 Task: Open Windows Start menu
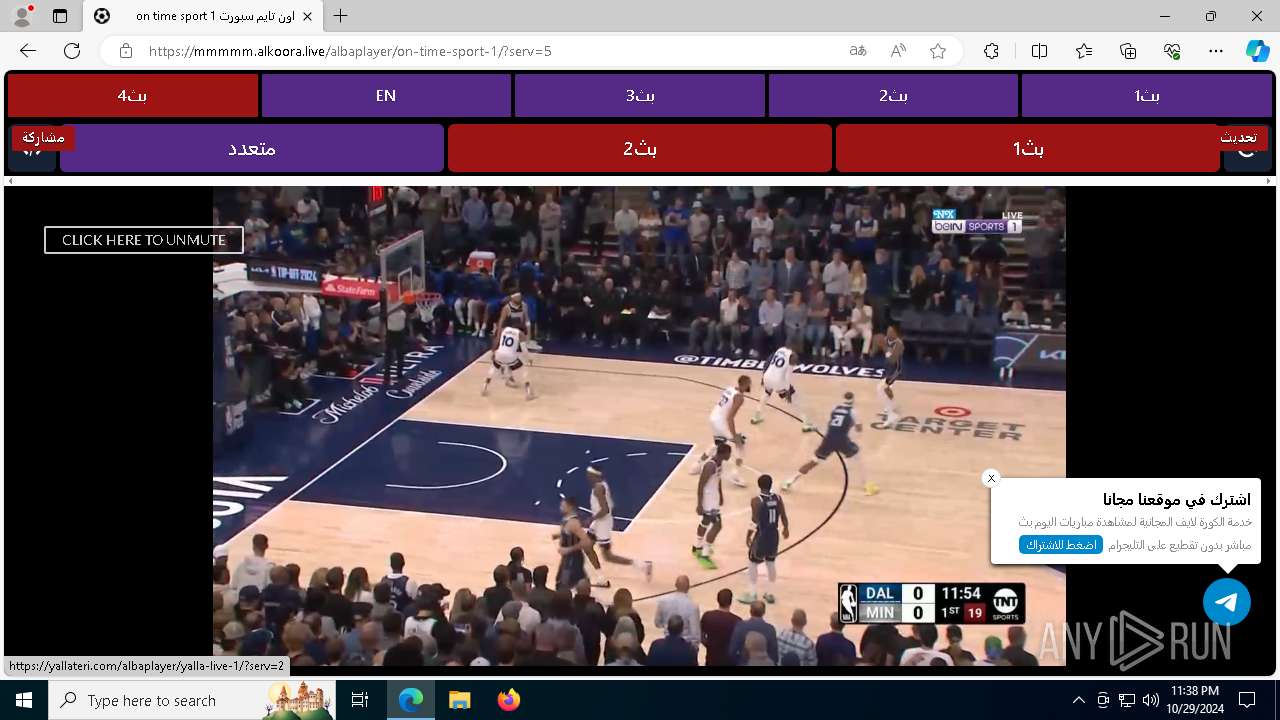(x=24, y=700)
